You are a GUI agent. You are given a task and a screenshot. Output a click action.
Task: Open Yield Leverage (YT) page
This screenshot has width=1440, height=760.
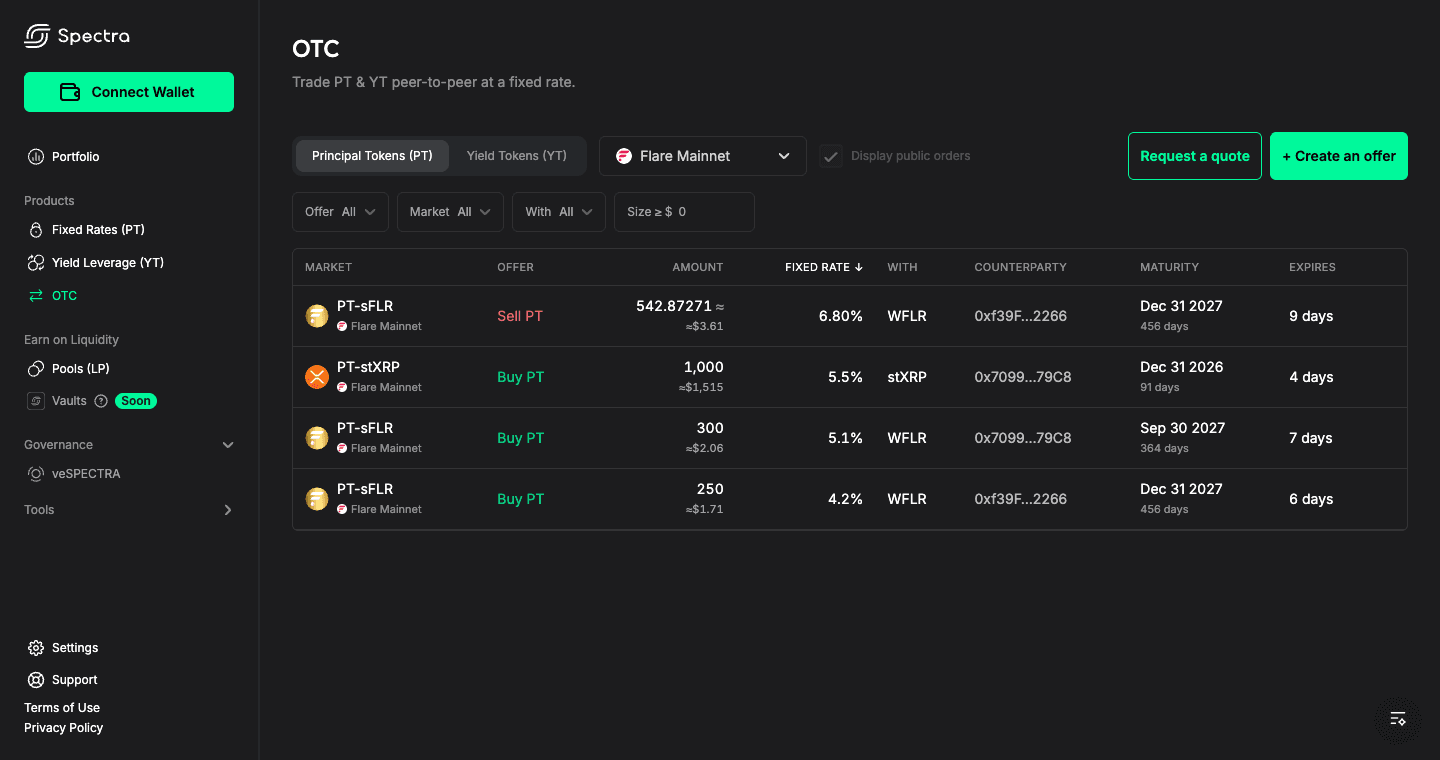(108, 263)
